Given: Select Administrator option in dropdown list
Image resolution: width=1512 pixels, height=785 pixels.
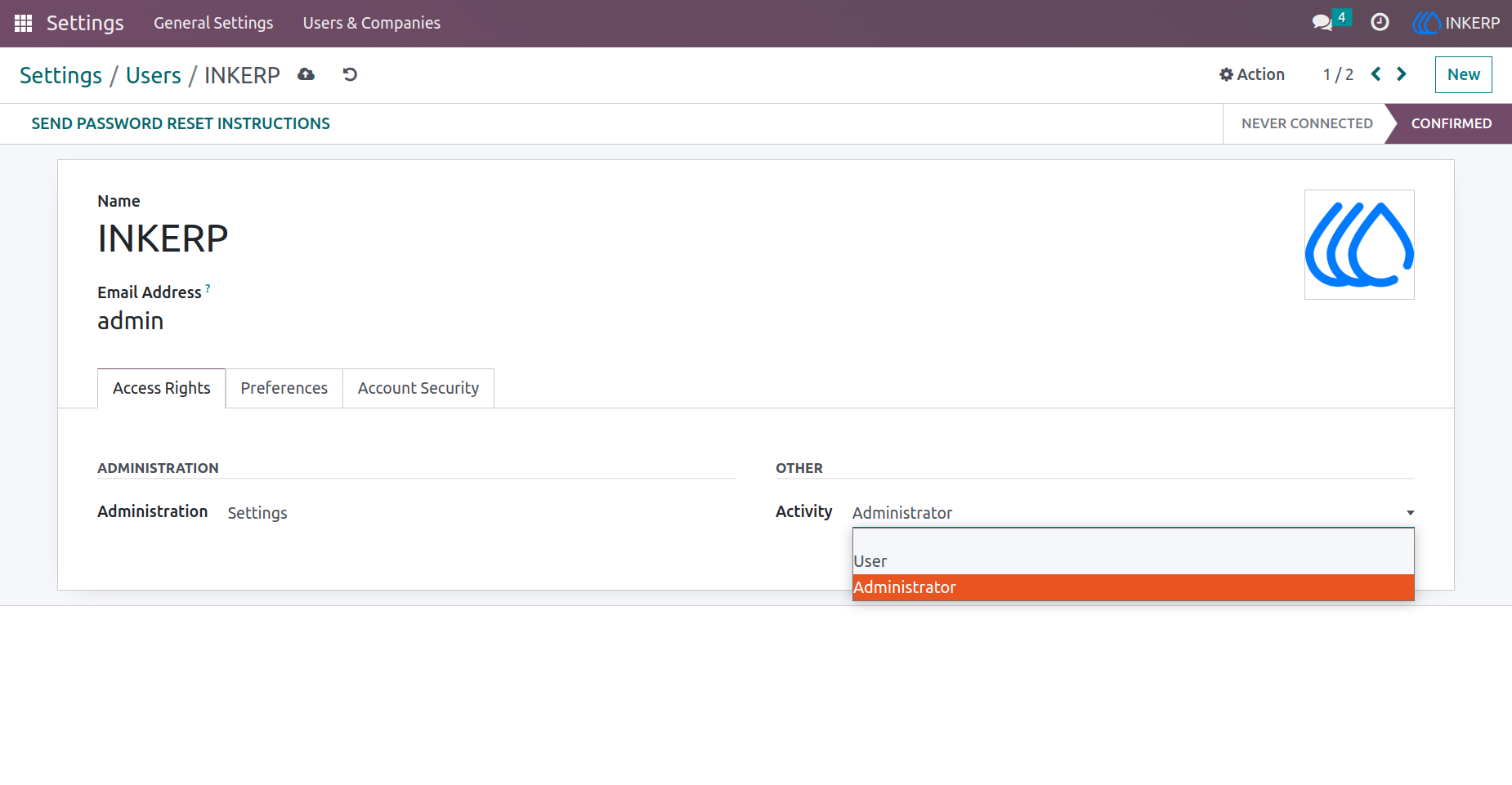Looking at the screenshot, I should coord(1133,587).
